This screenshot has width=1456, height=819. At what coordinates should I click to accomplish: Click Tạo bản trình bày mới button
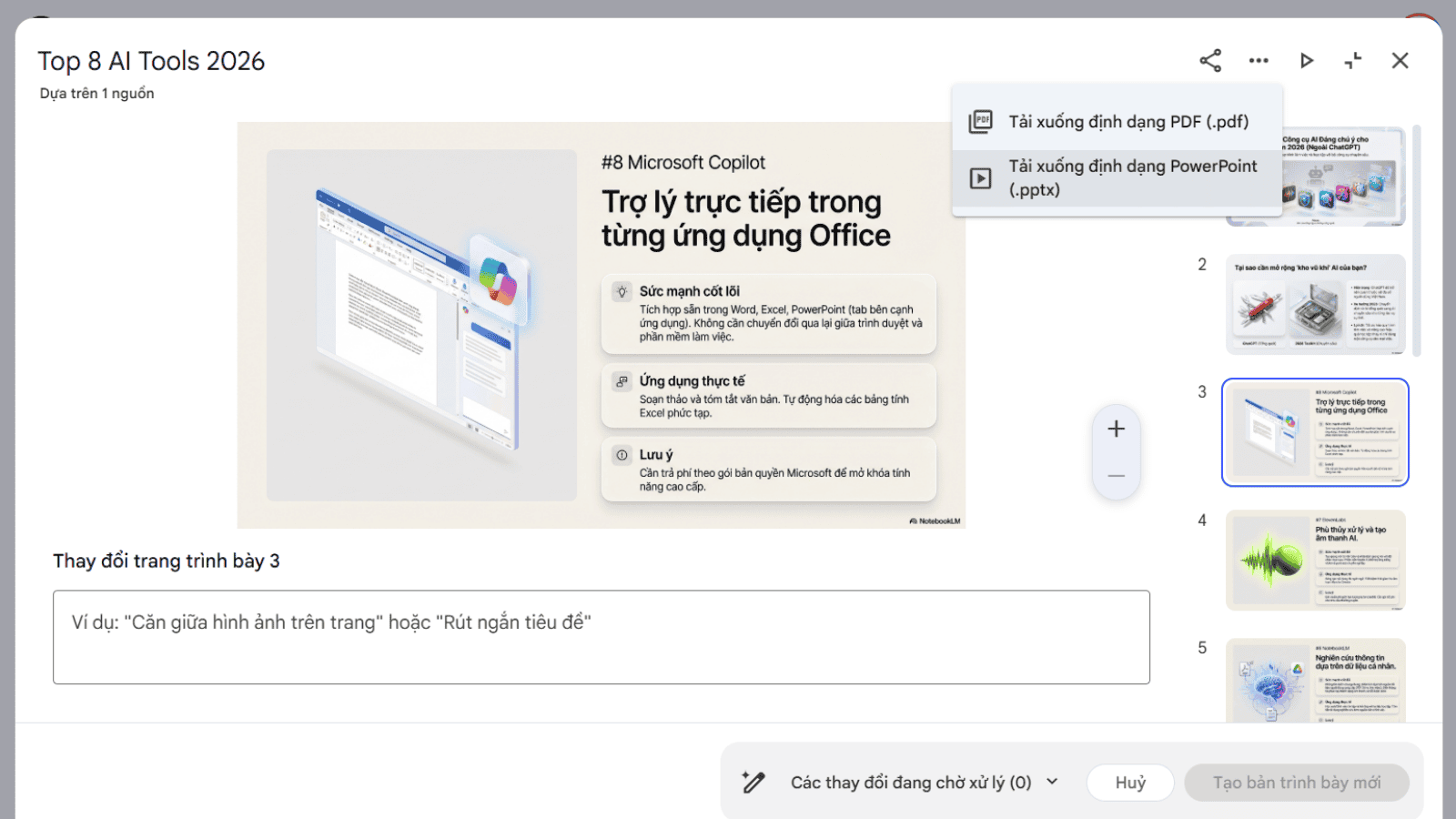click(x=1296, y=783)
